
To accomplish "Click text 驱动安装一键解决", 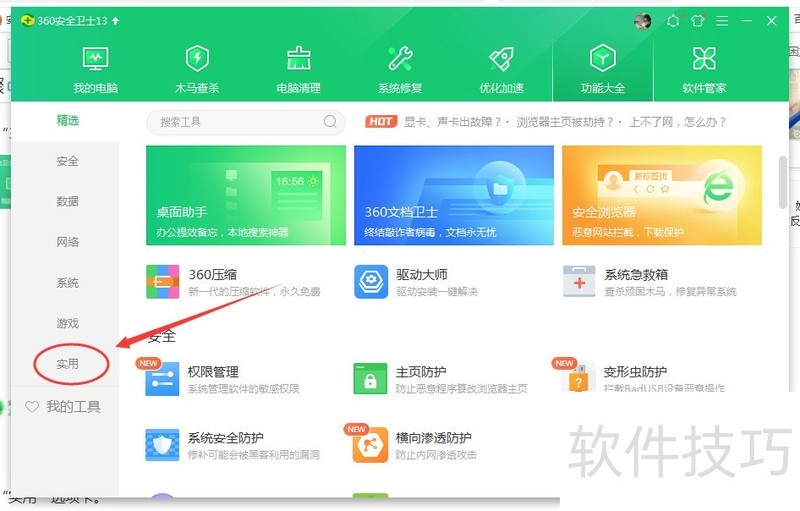I will coord(437,291).
